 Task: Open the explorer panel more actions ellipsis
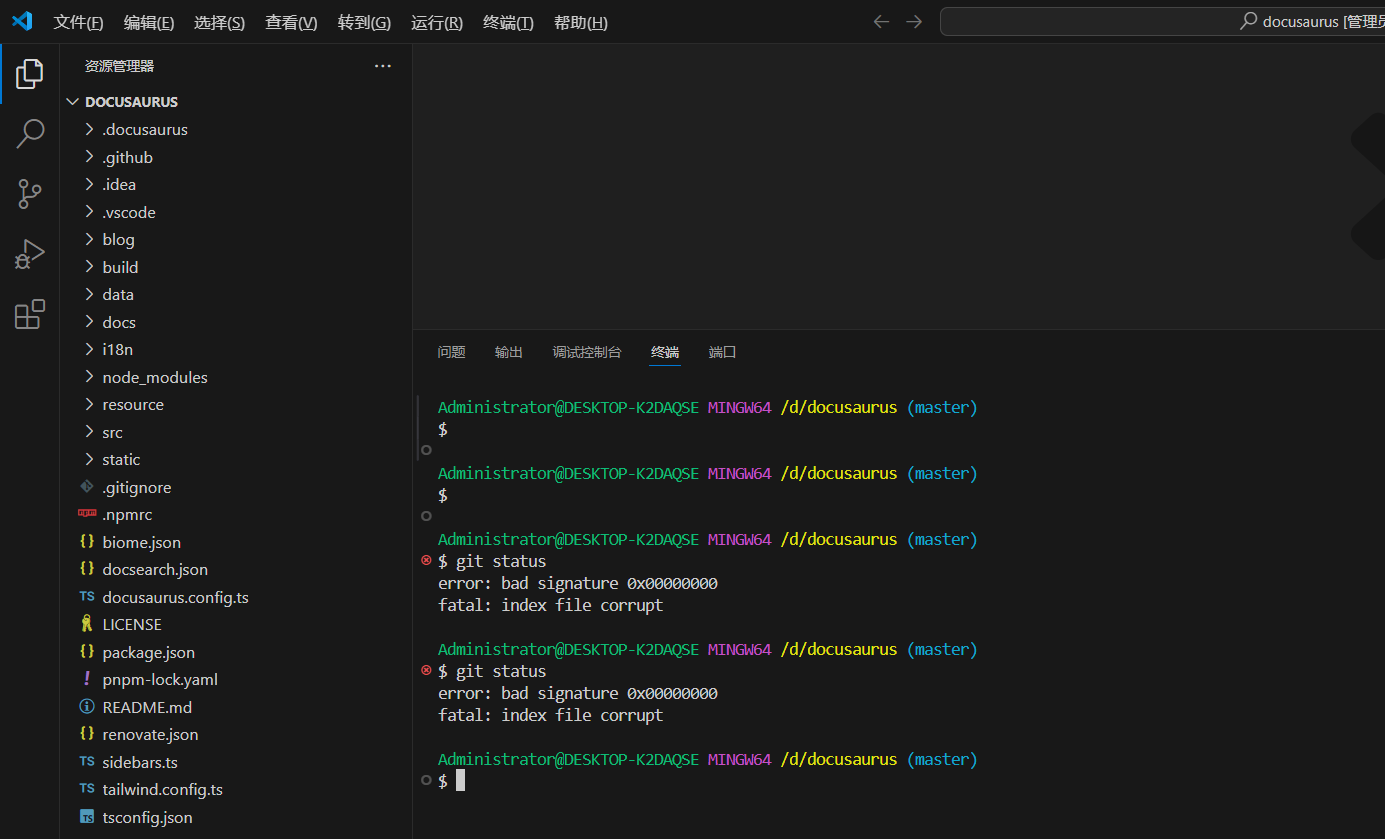point(383,66)
